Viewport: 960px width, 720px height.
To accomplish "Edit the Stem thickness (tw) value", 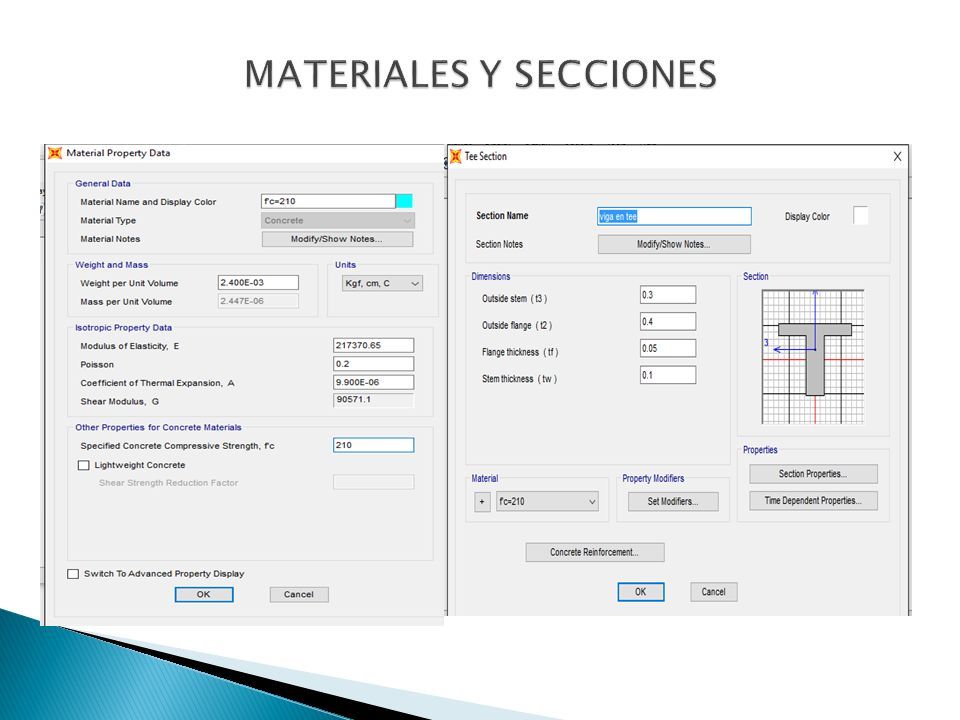I will pyautogui.click(x=668, y=375).
